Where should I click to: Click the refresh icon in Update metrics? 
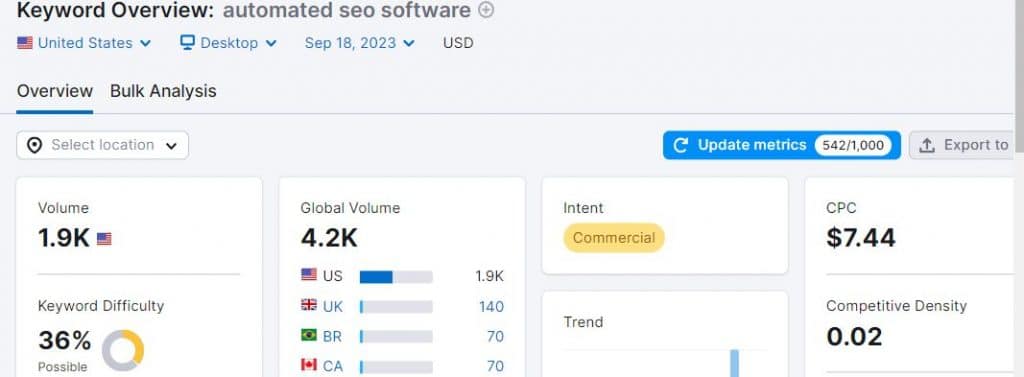click(680, 145)
